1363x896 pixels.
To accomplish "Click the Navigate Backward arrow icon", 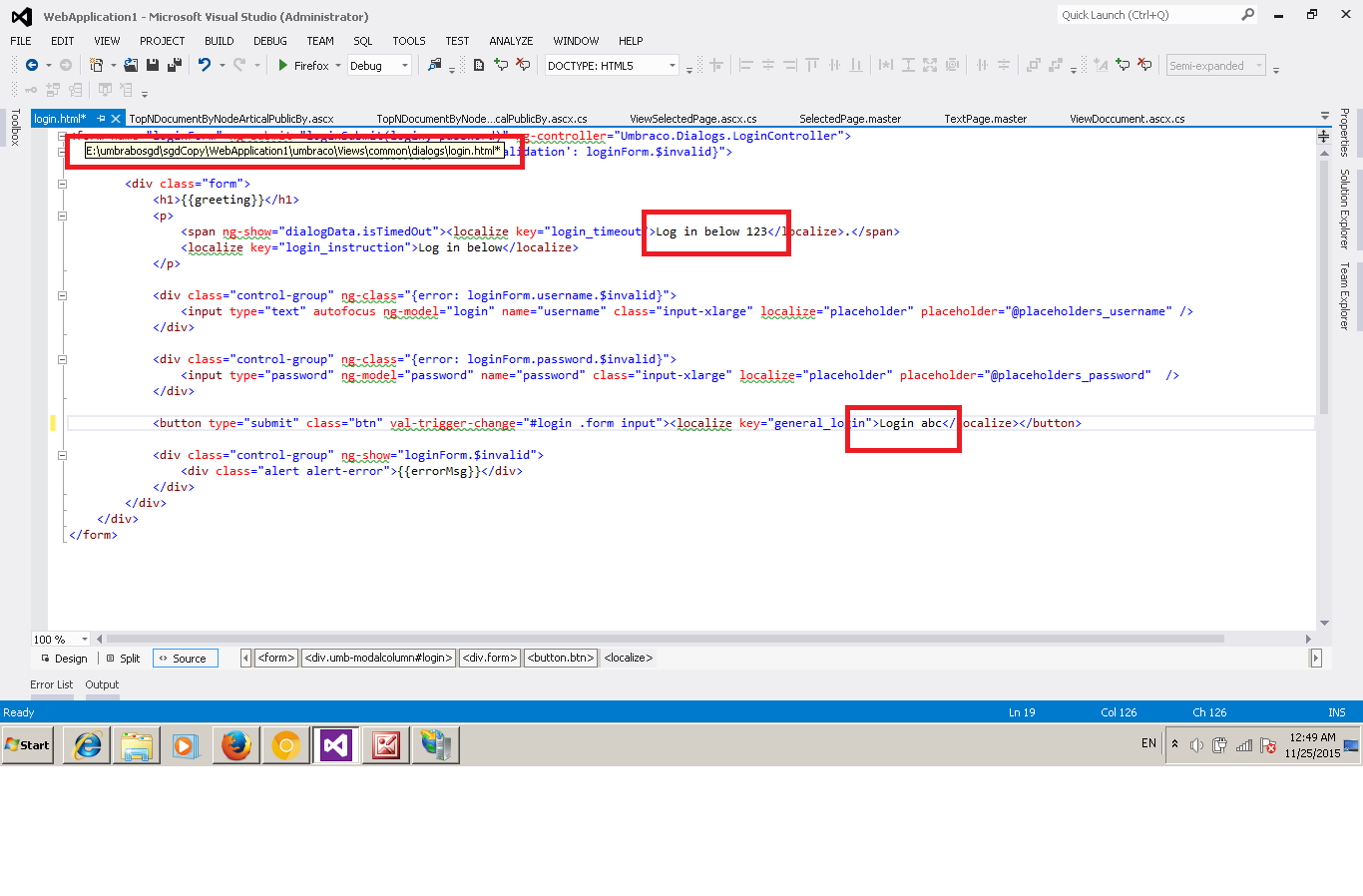I will [32, 65].
